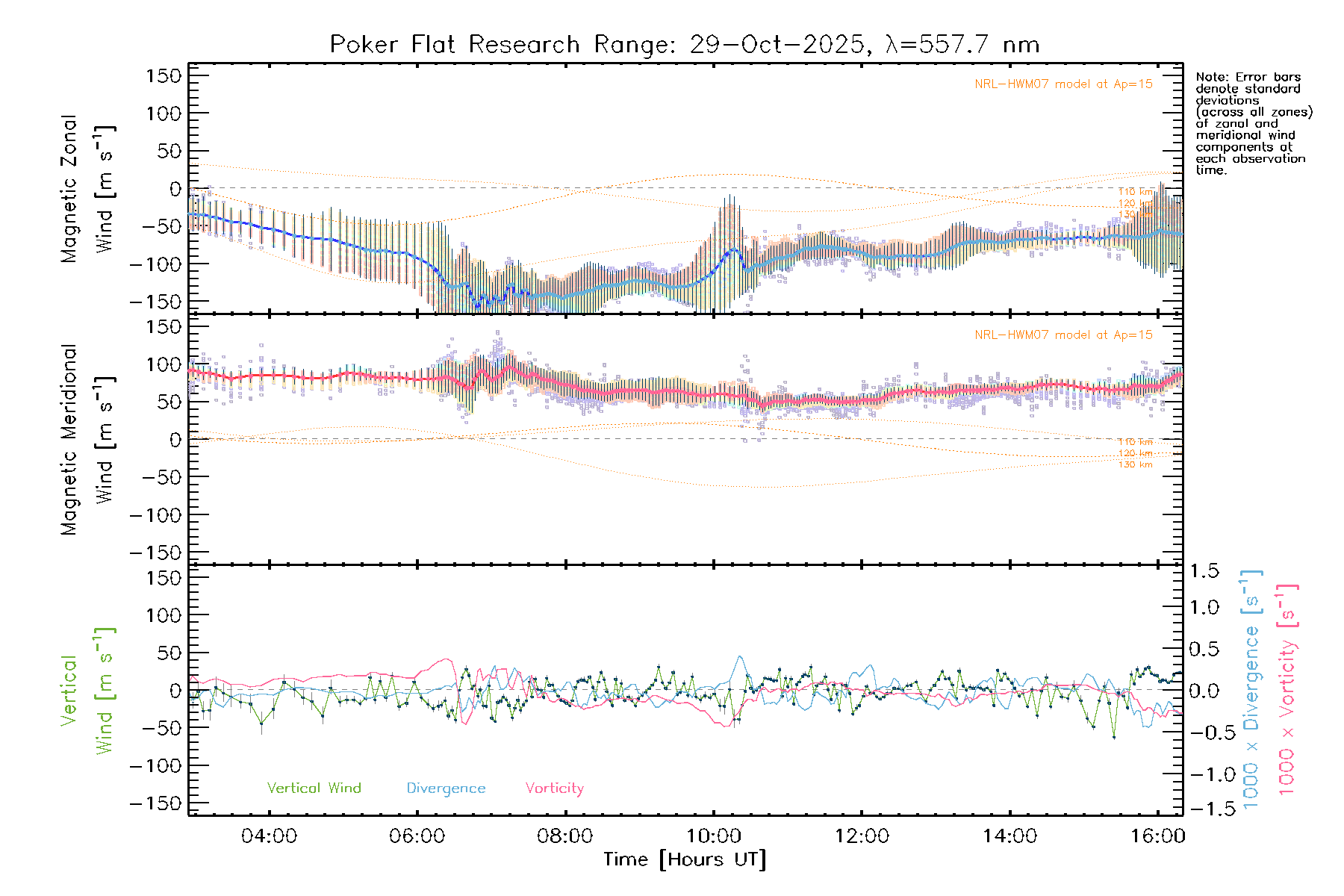Select the green Vertical Wind legend label

[314, 788]
